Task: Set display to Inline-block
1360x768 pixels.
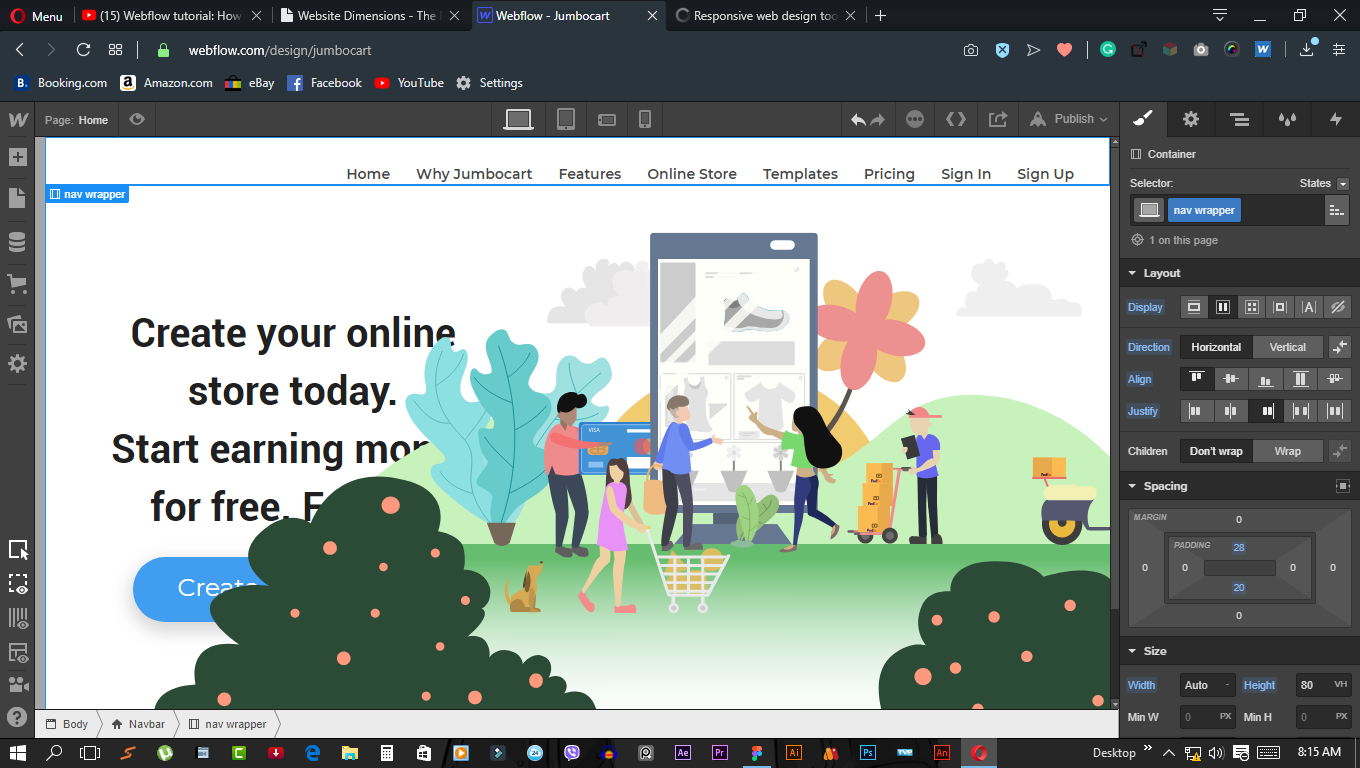Action: pos(1280,307)
